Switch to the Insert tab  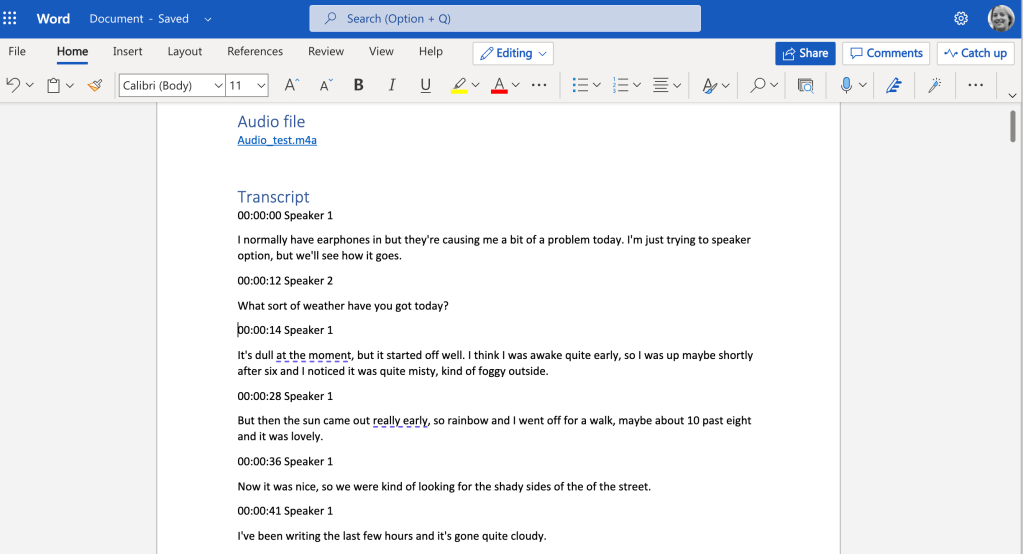click(x=127, y=52)
